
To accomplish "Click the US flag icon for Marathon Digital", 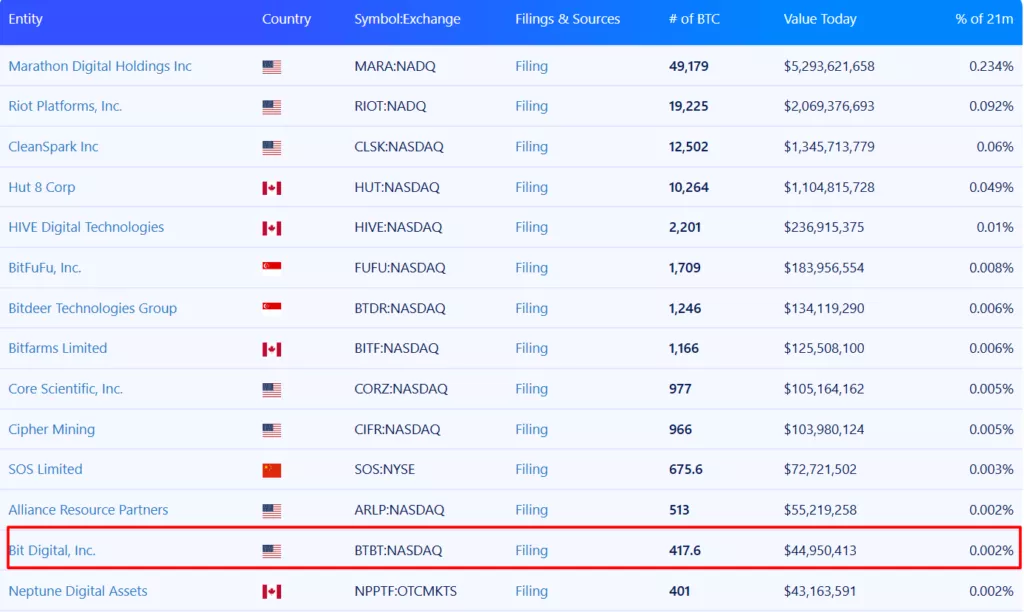I will click(x=271, y=67).
